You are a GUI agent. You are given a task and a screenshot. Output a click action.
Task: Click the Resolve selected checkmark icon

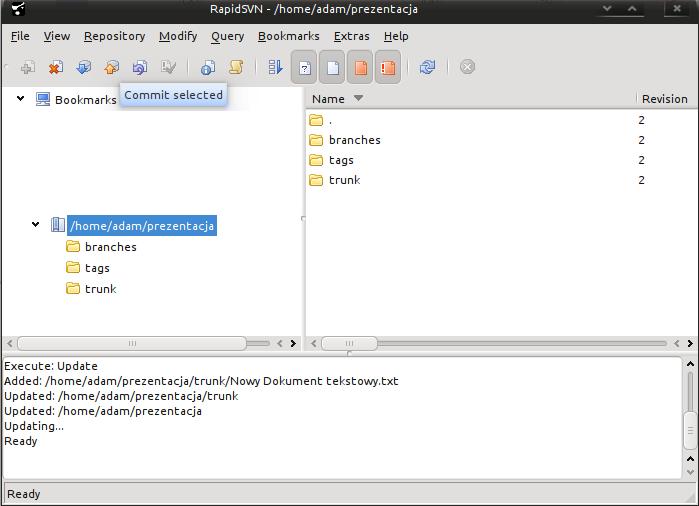click(168, 68)
